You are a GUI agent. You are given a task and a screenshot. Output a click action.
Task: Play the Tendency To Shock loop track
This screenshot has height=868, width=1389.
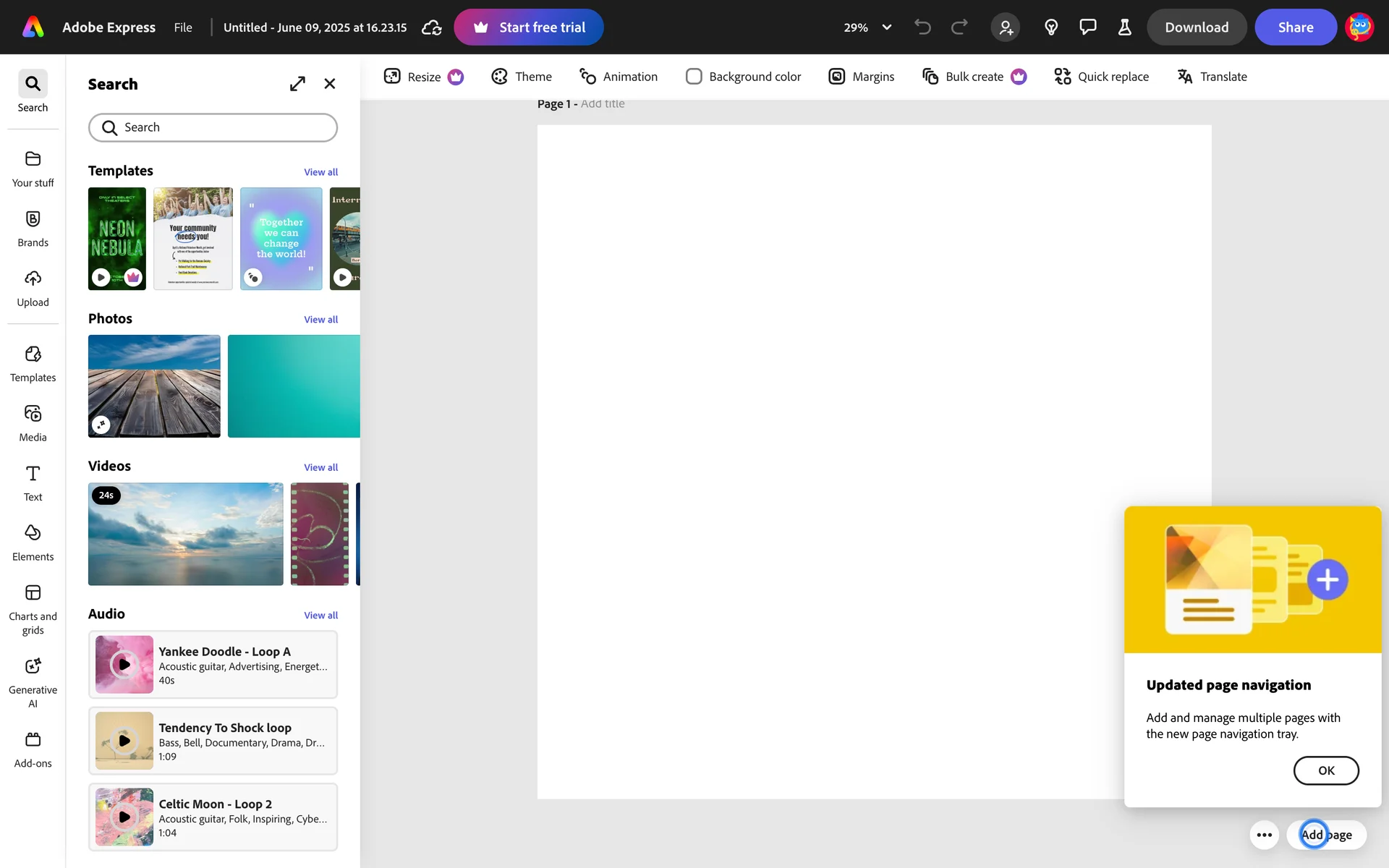(124, 741)
